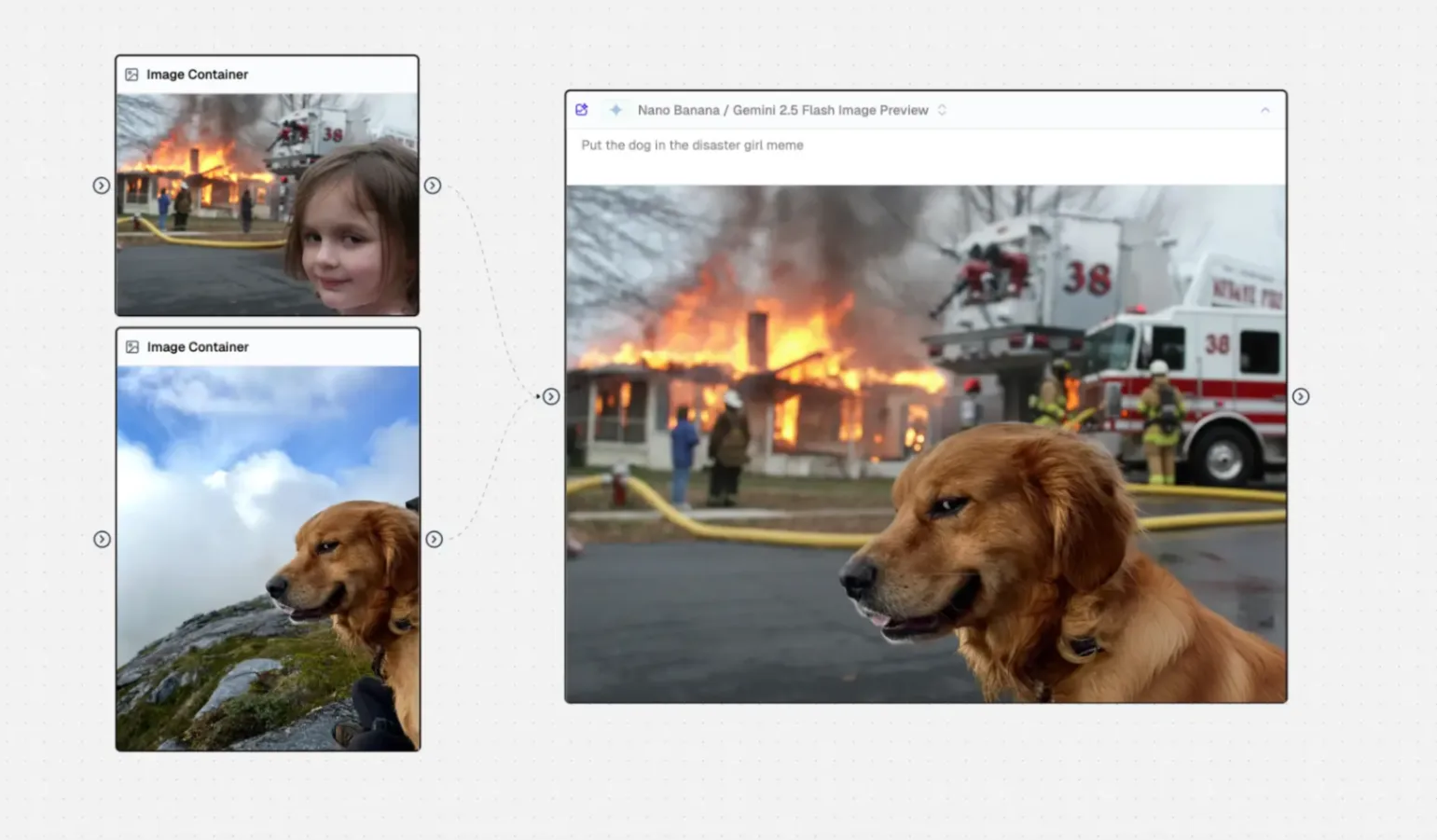Image resolution: width=1437 pixels, height=840 pixels.
Task: Click the input port left of the dog photo container
Action: pyautogui.click(x=102, y=539)
